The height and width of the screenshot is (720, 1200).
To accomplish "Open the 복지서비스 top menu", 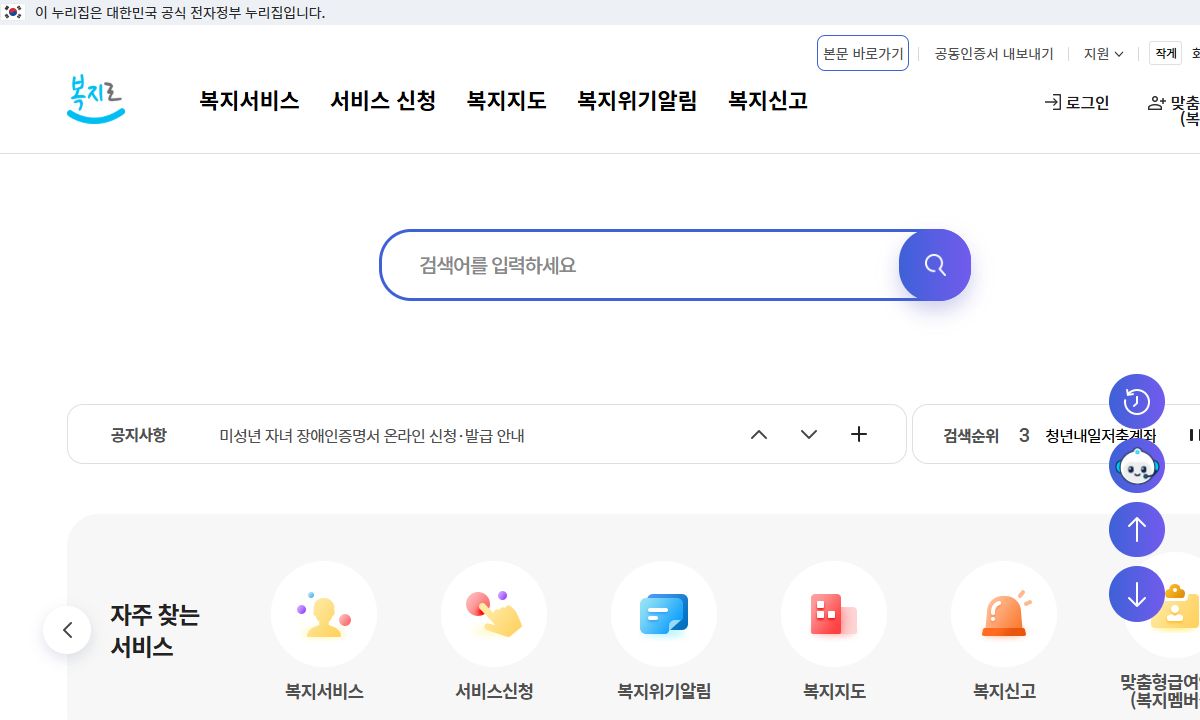I will coord(249,101).
